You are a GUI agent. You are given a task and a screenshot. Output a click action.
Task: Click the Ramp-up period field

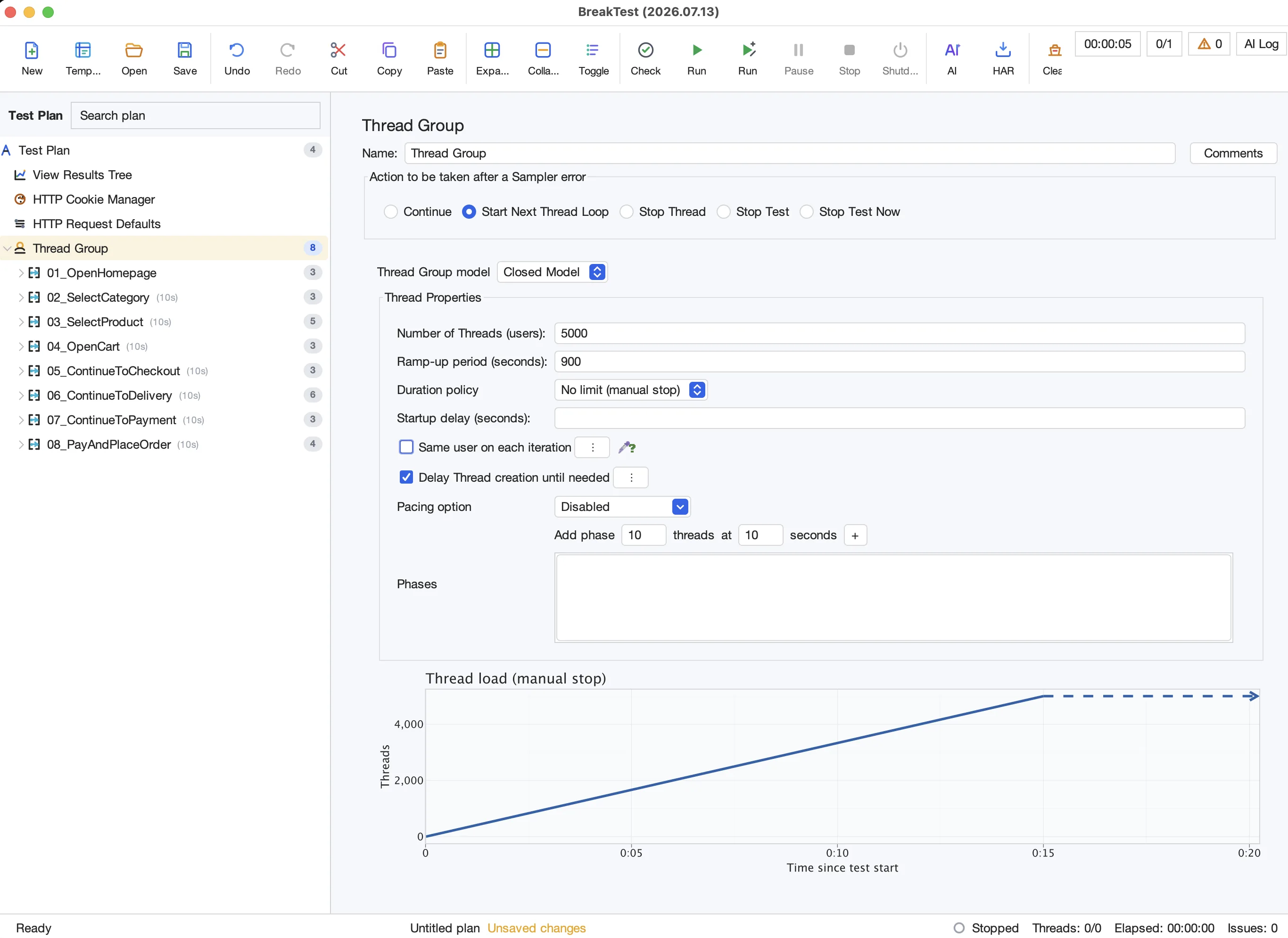[x=900, y=362]
